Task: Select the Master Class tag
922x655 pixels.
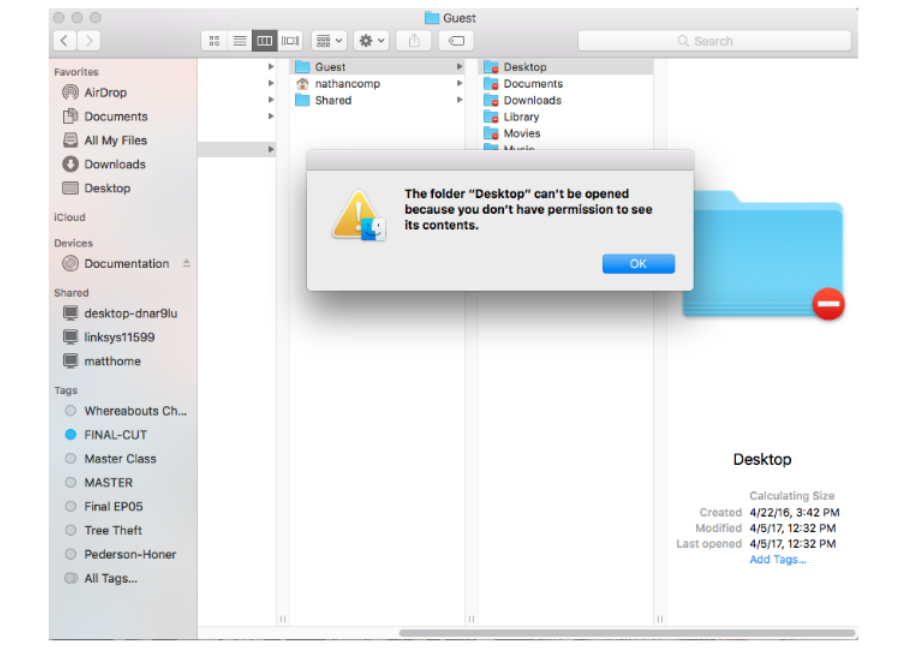Action: point(119,459)
